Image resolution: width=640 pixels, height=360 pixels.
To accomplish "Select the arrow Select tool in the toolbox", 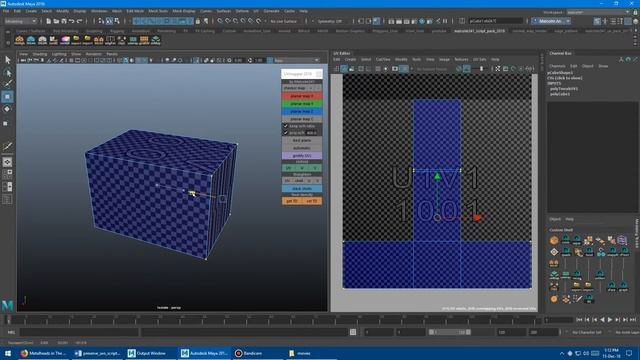I will (7, 60).
